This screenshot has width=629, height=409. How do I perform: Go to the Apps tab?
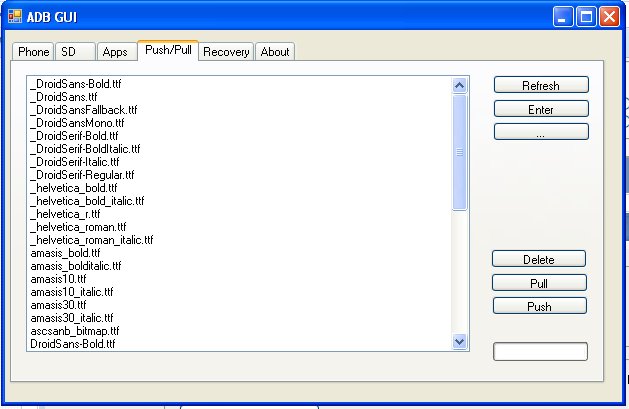[117, 52]
